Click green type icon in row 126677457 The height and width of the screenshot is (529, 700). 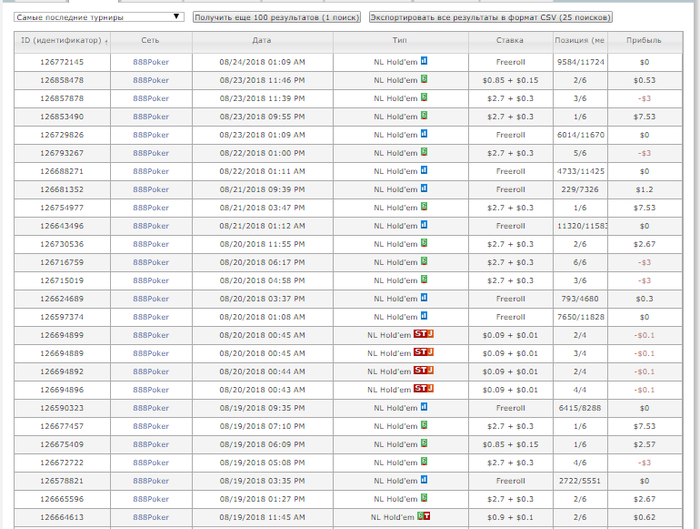coord(424,425)
